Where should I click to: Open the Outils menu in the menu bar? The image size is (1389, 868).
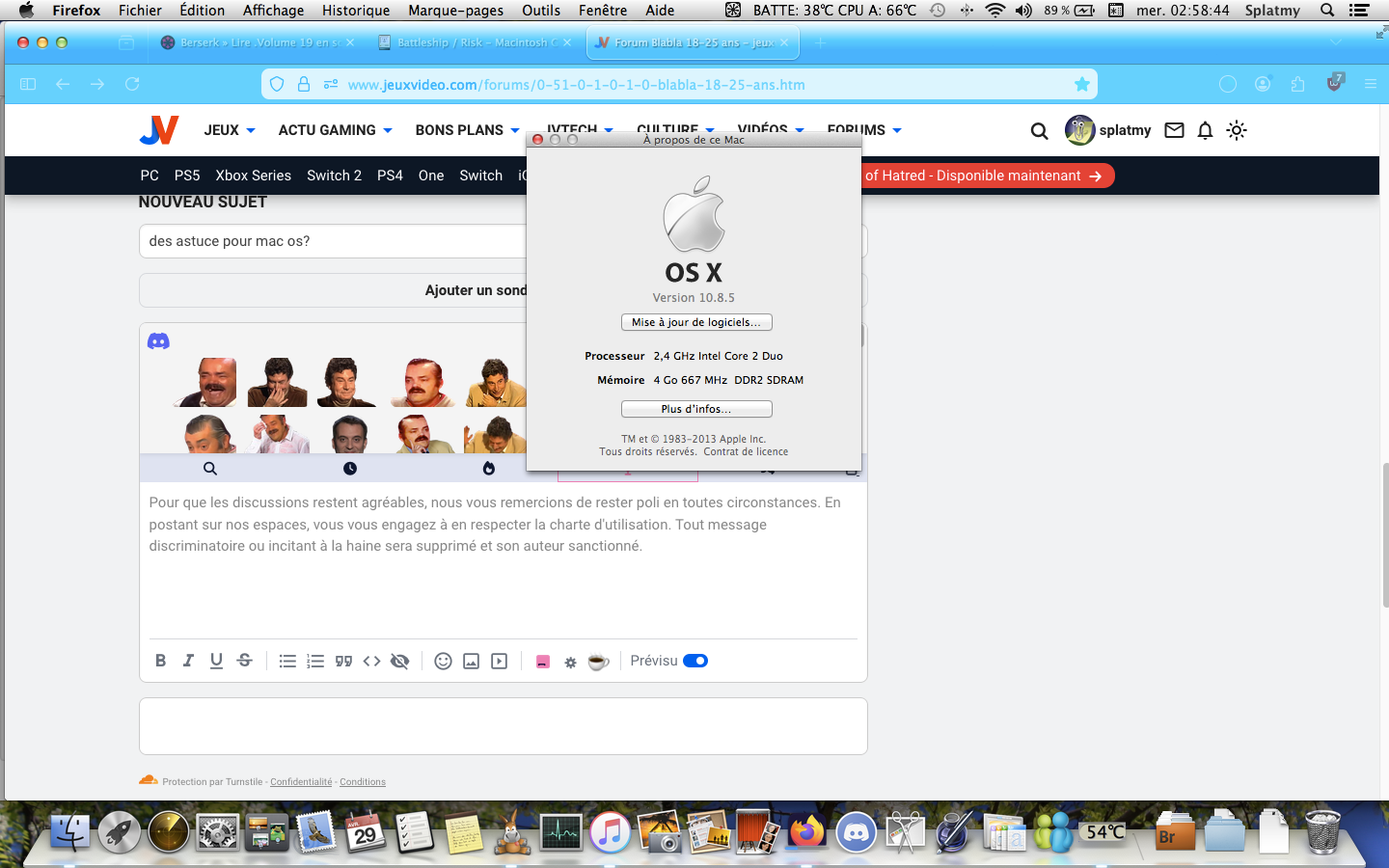point(540,11)
